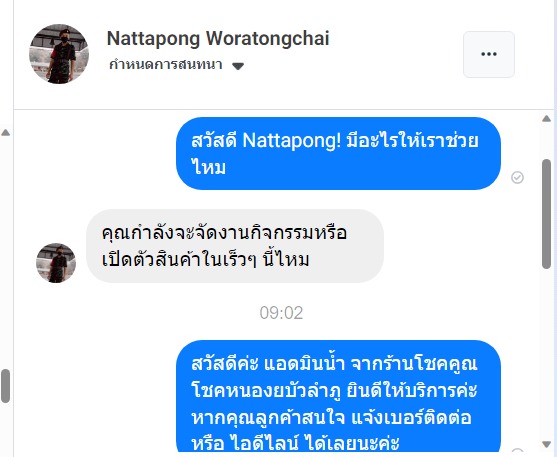
Task: Select the blue สวัสดีค่ะ แอดมินน้ำ message bubble
Action: click(339, 396)
